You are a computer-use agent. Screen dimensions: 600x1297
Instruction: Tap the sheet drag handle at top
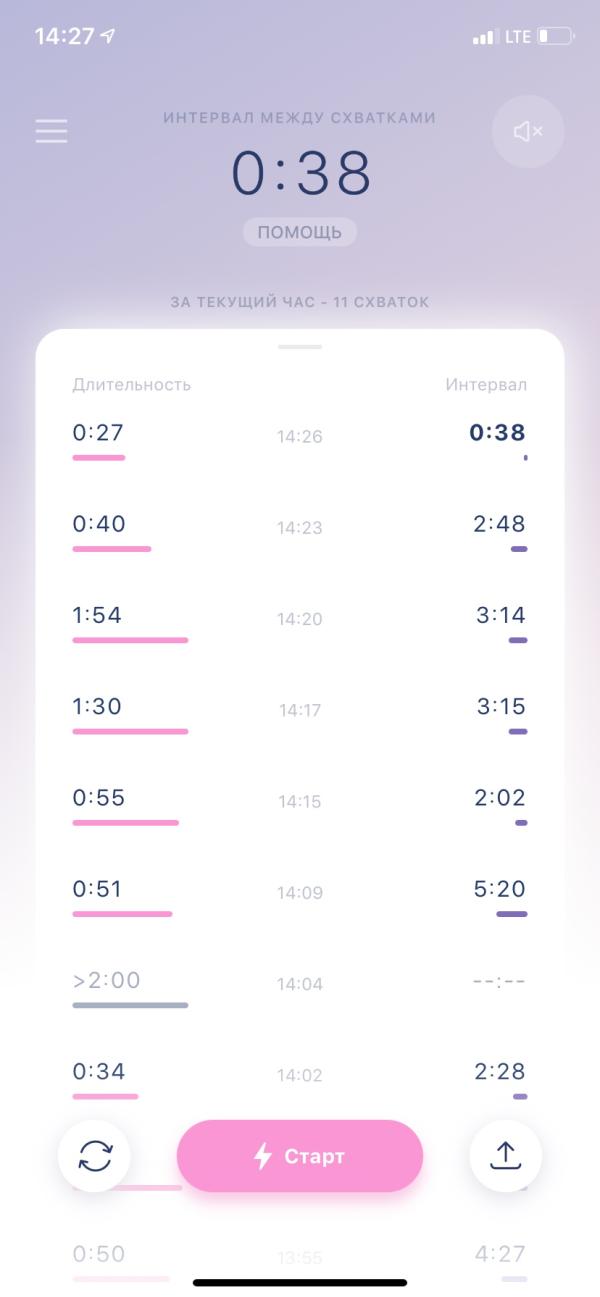300,346
